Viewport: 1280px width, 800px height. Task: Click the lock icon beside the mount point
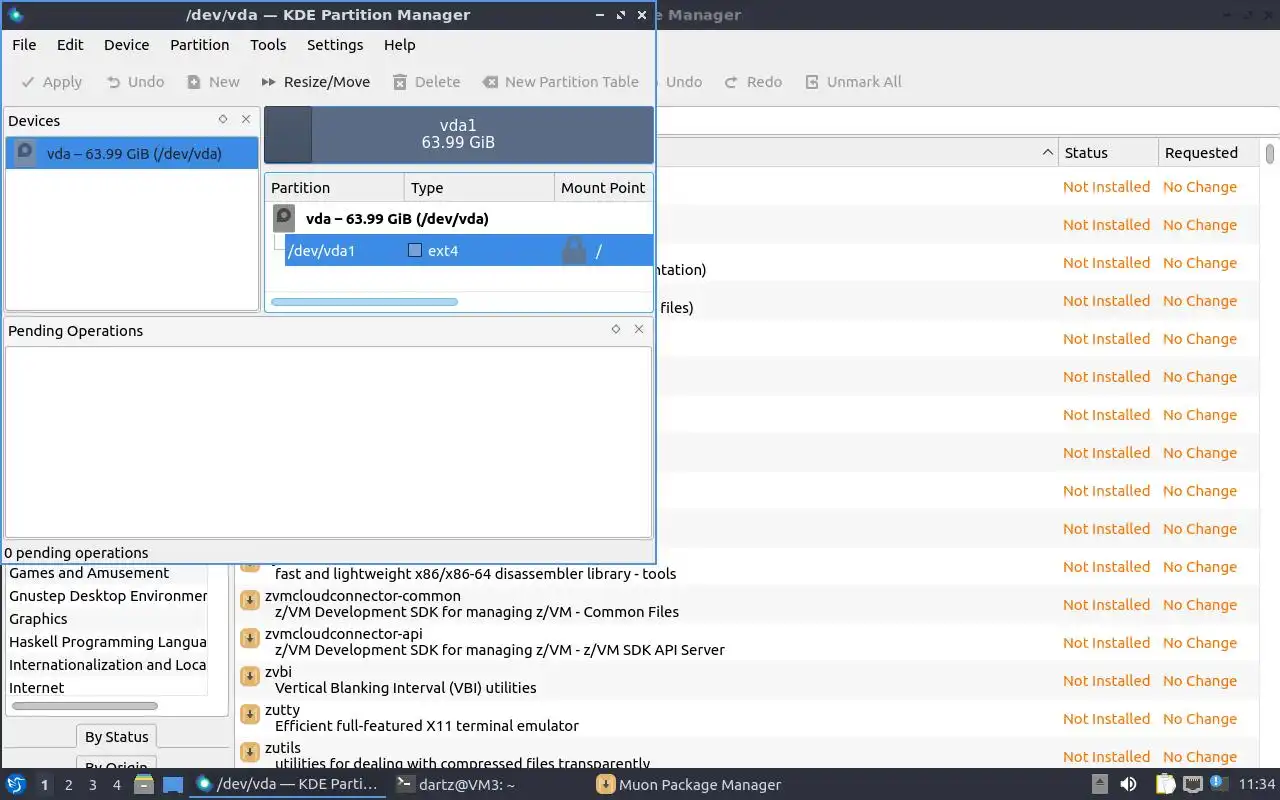[x=574, y=250]
